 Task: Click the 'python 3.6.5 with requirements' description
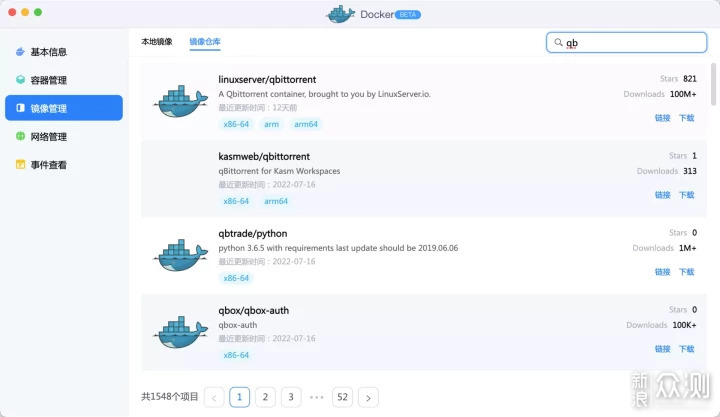click(x=338, y=248)
